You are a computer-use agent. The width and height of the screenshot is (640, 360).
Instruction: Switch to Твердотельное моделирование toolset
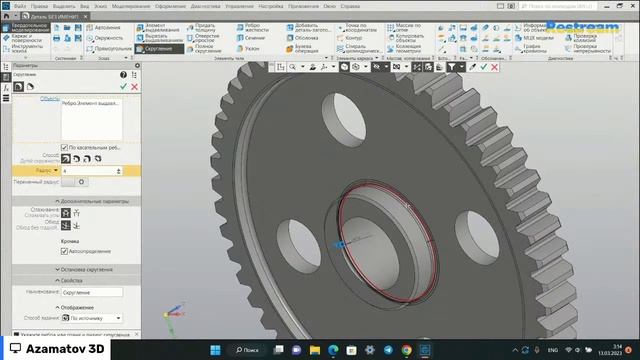tap(26, 28)
